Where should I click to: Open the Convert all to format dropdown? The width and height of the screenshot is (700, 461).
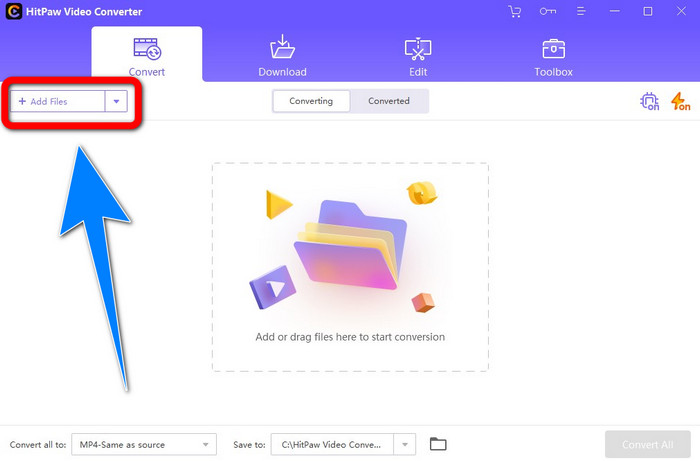tap(144, 444)
